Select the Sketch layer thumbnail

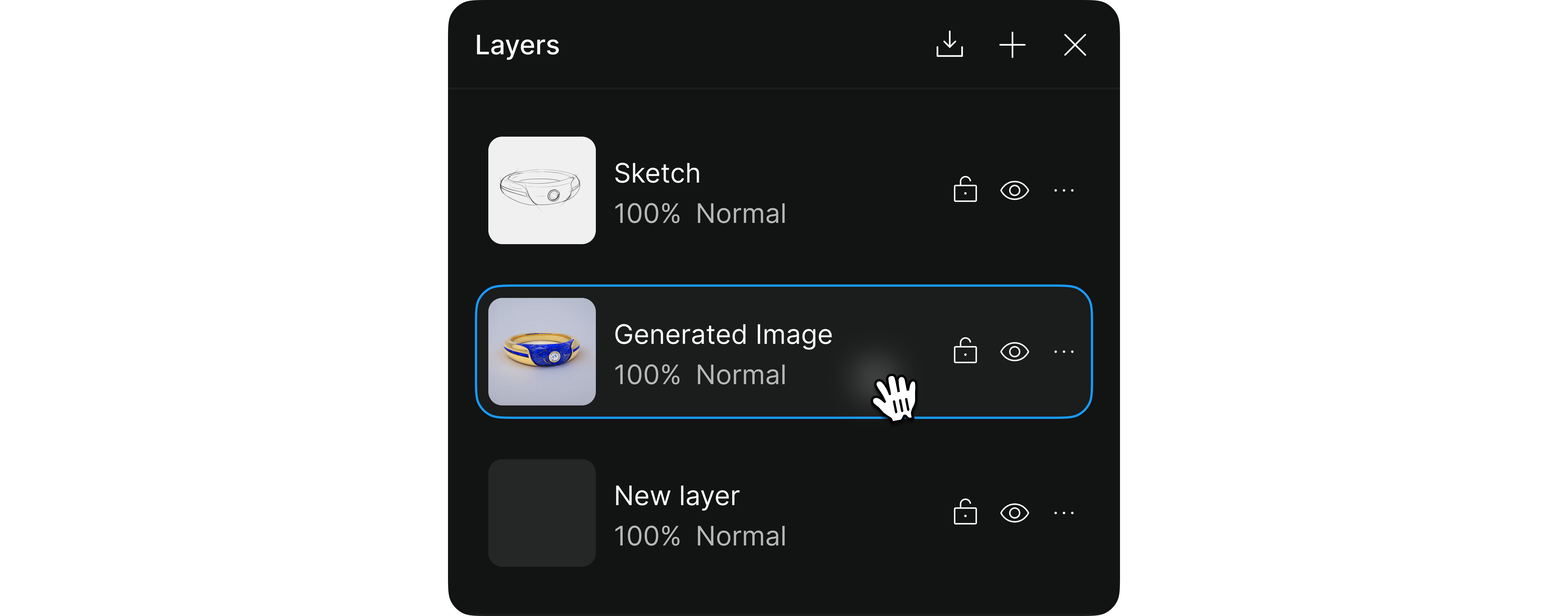click(x=542, y=190)
